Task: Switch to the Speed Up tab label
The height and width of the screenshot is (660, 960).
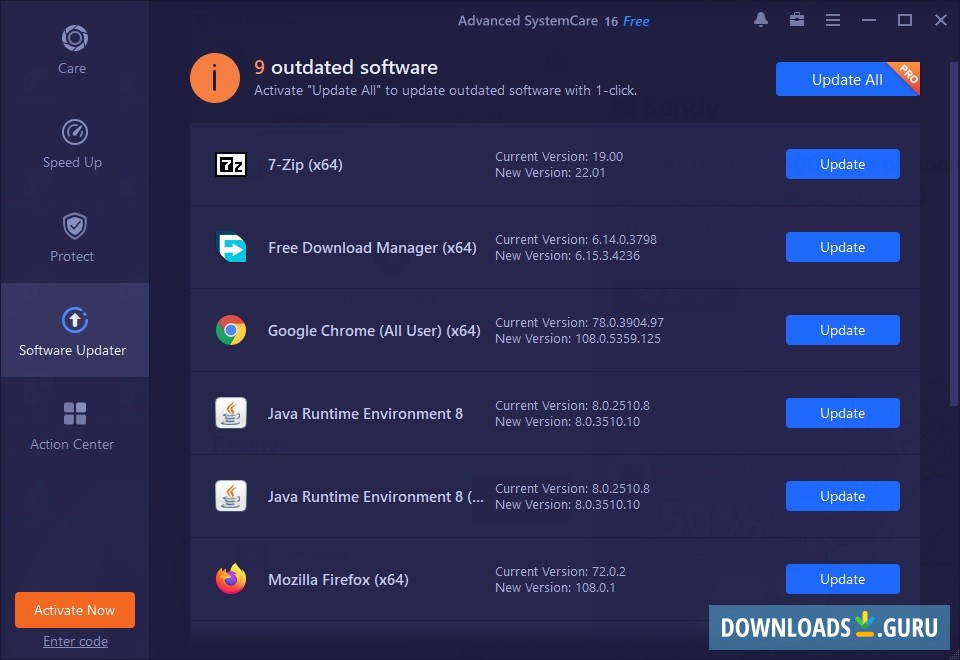Action: [72, 162]
